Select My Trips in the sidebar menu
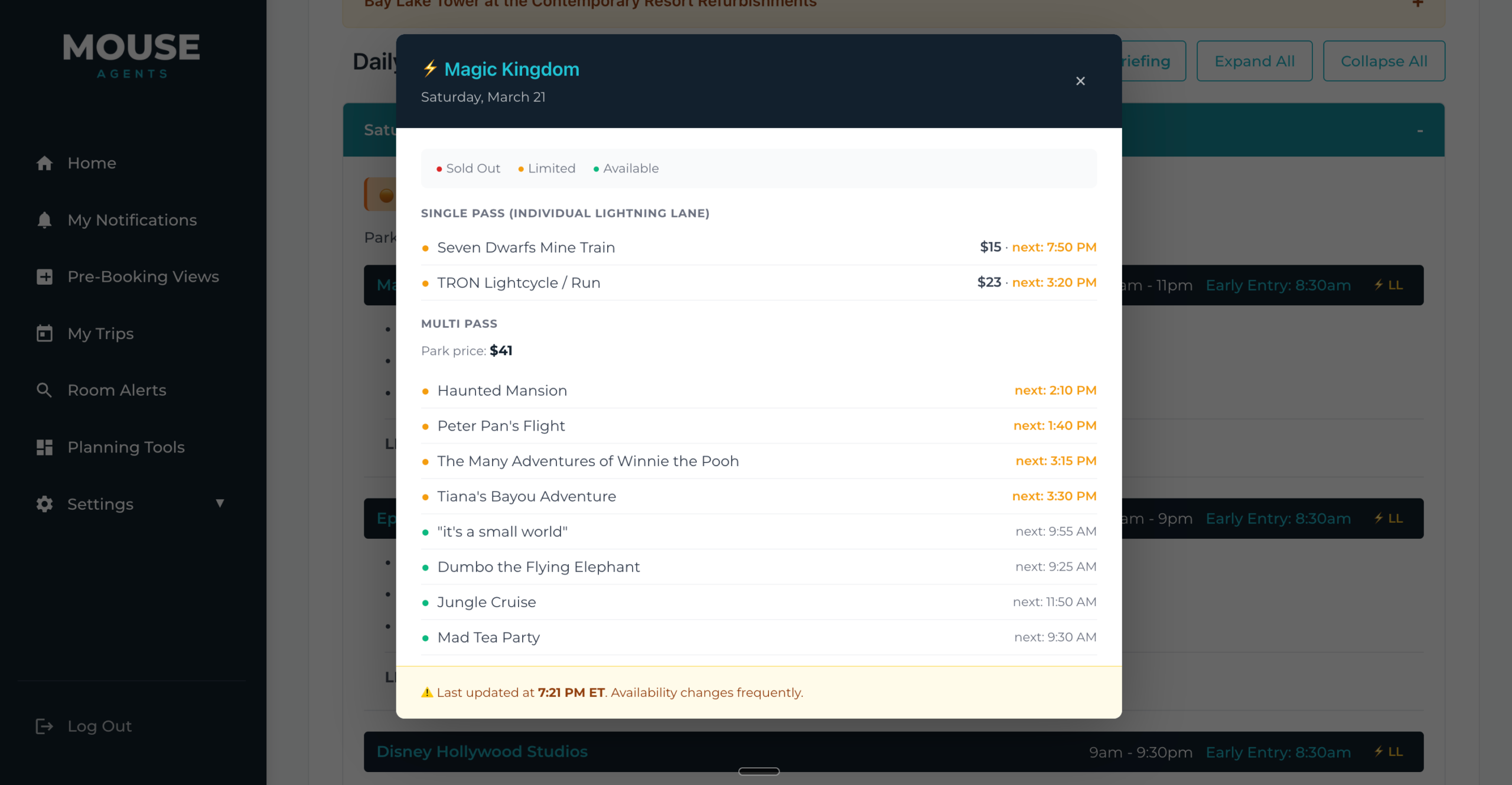Viewport: 1512px width, 785px height. click(x=100, y=333)
